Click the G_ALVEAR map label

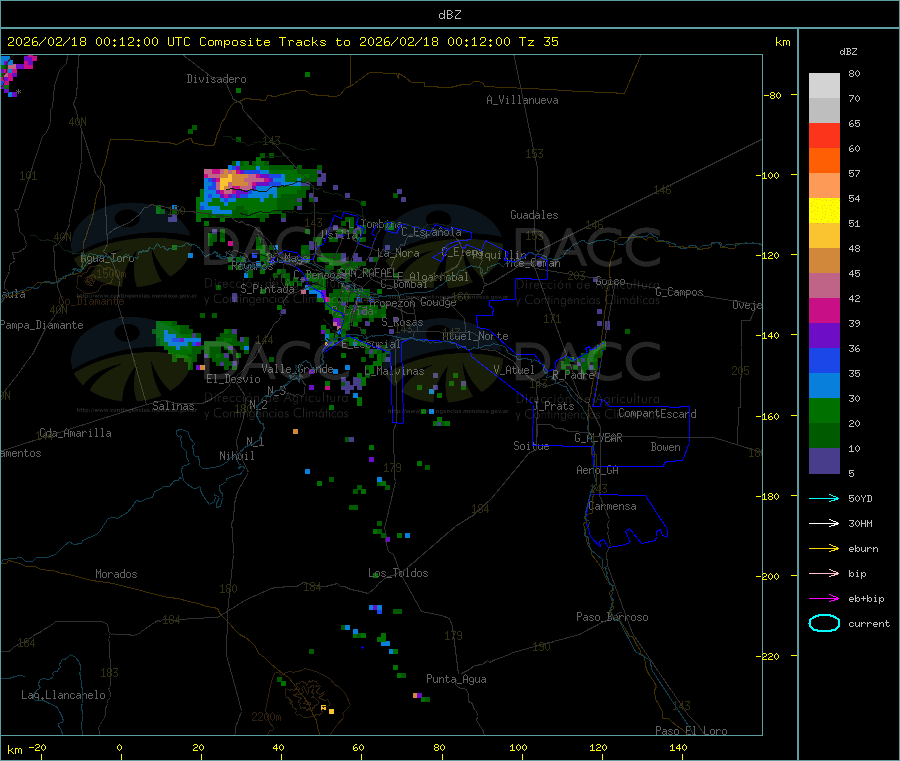click(x=598, y=438)
